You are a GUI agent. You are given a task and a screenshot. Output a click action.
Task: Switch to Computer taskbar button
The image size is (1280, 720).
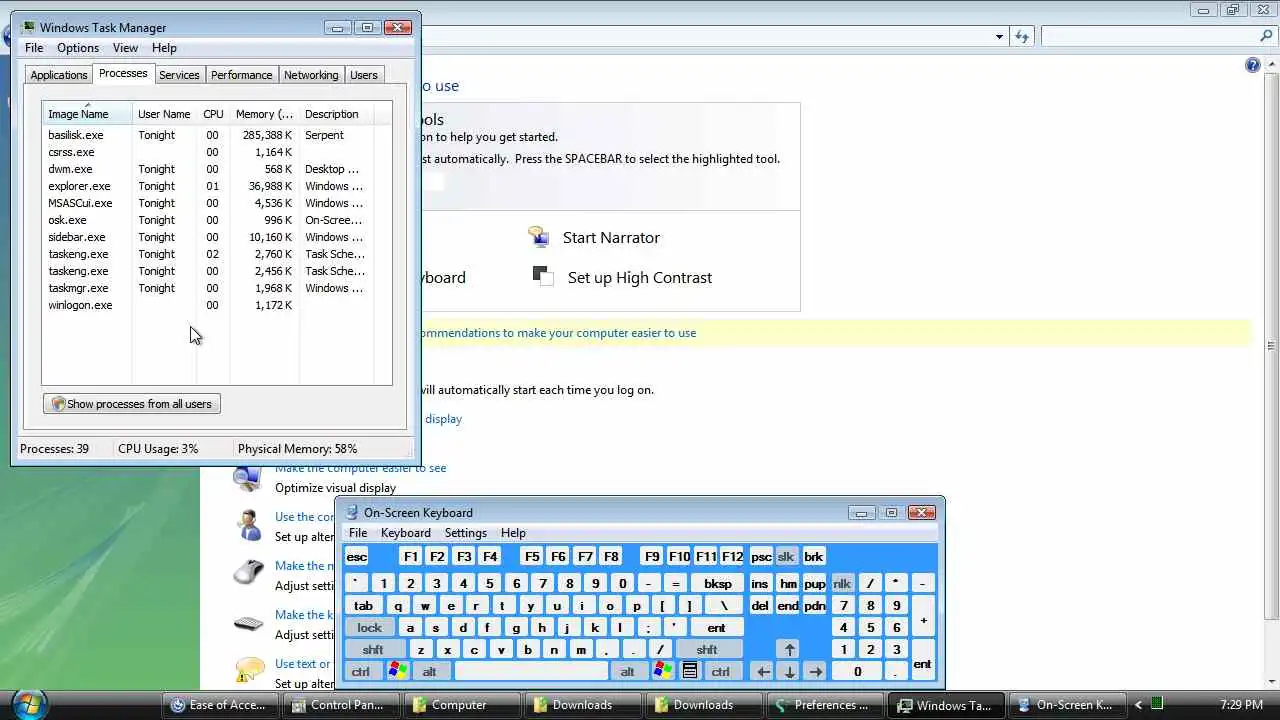460,705
